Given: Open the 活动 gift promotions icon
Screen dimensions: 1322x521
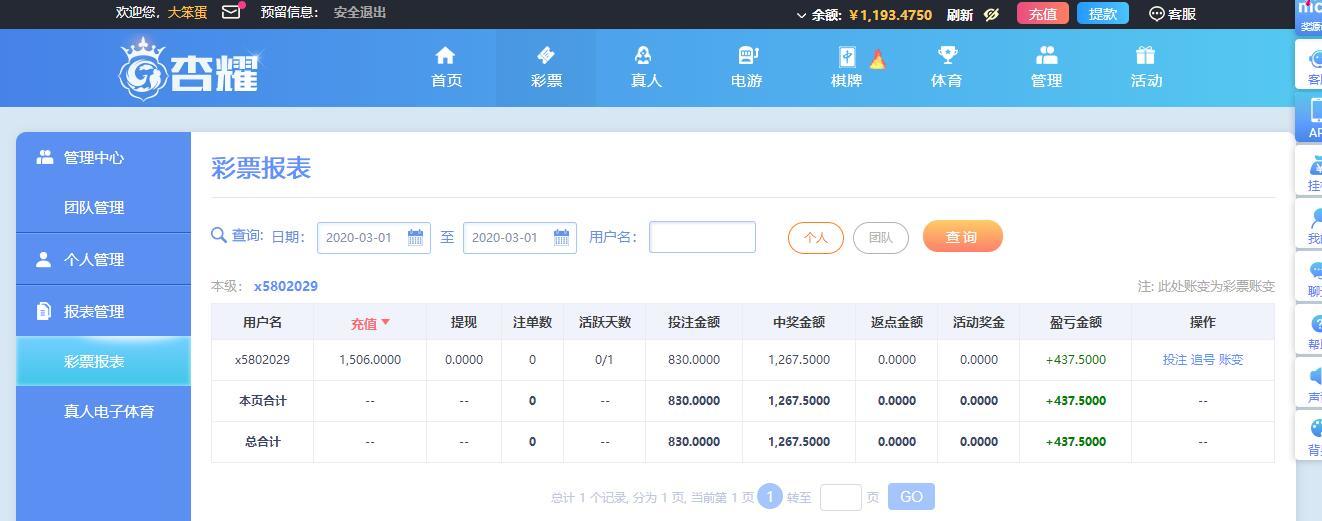Looking at the screenshot, I should click(1146, 55).
